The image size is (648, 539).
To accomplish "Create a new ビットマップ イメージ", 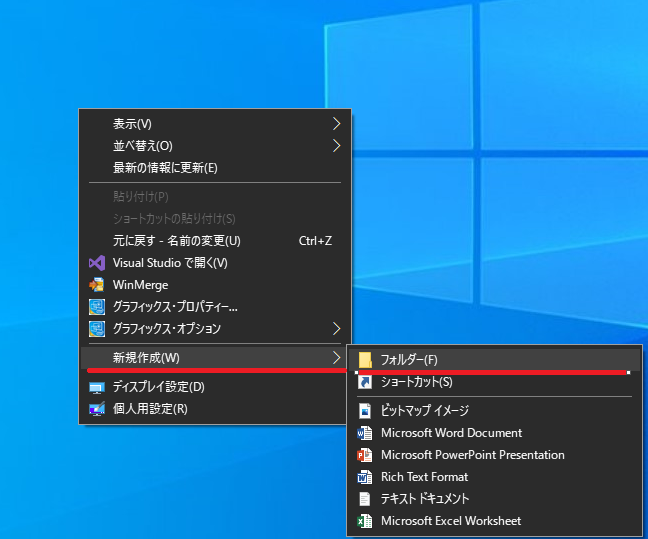I will coord(494,411).
